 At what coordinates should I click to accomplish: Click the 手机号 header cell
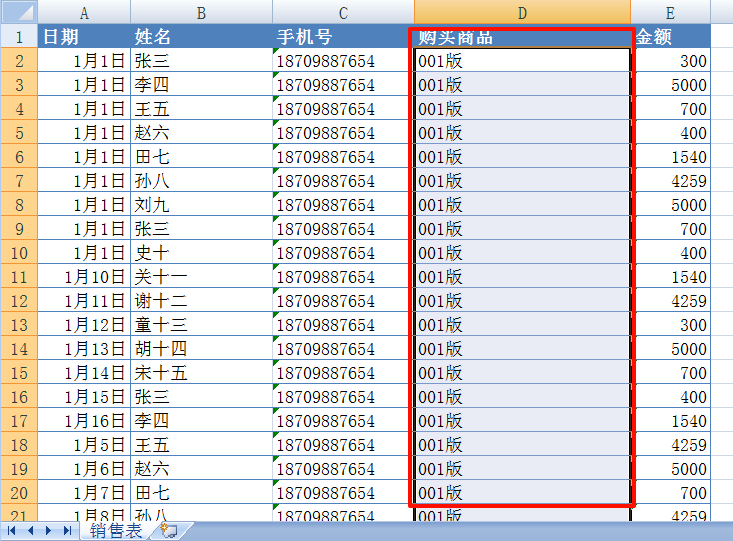click(343, 36)
